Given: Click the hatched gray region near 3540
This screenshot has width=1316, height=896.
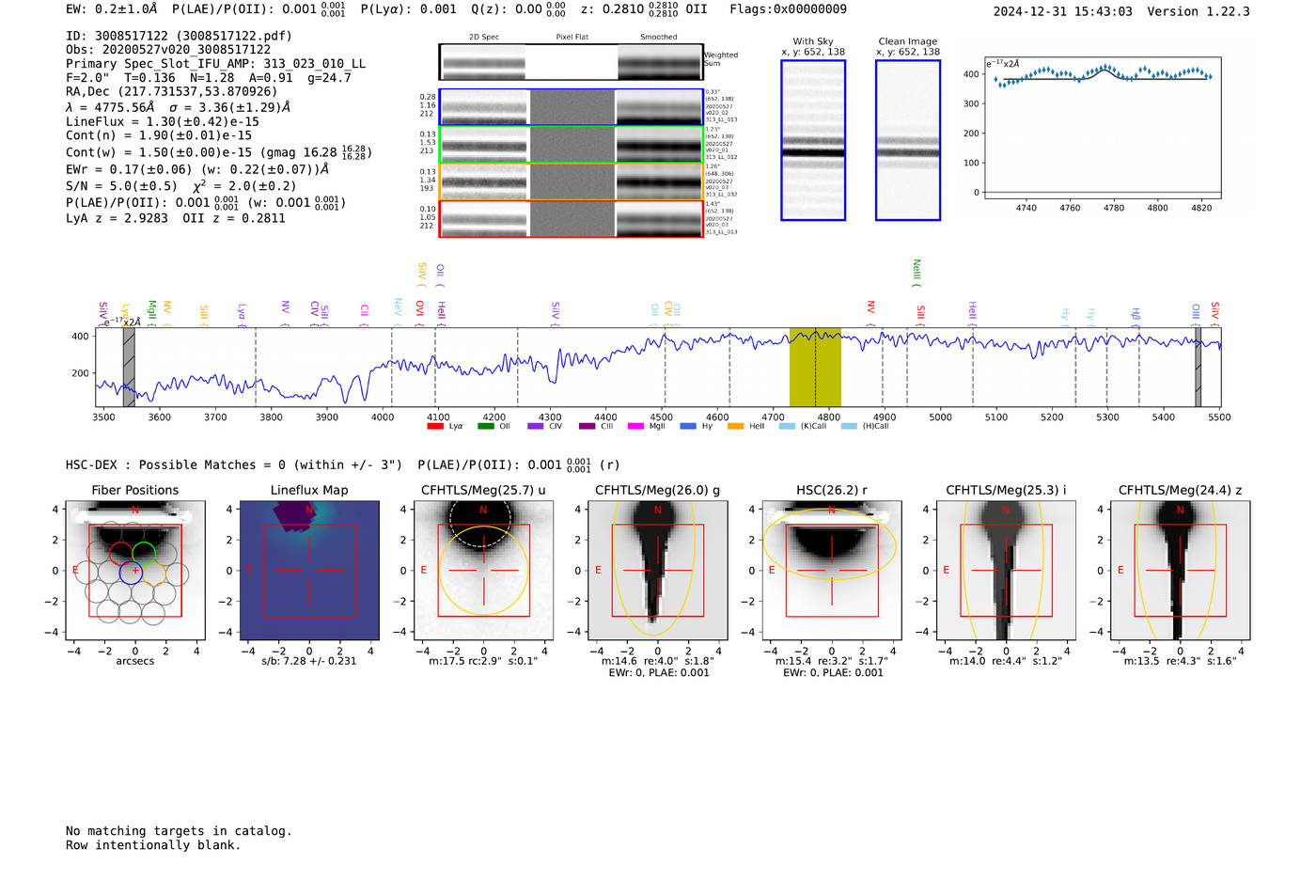Looking at the screenshot, I should tap(129, 367).
